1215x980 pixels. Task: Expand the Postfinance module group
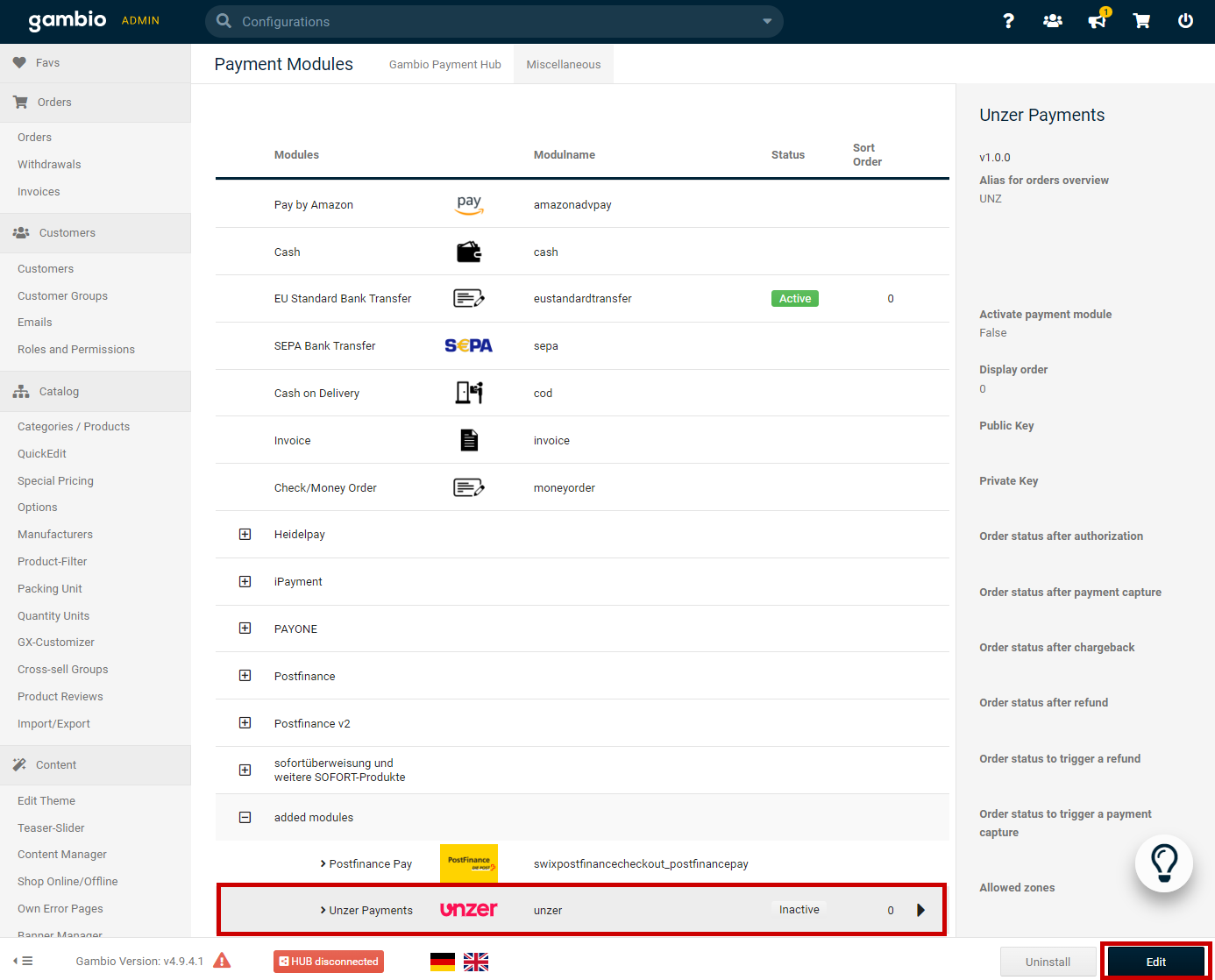[245, 676]
